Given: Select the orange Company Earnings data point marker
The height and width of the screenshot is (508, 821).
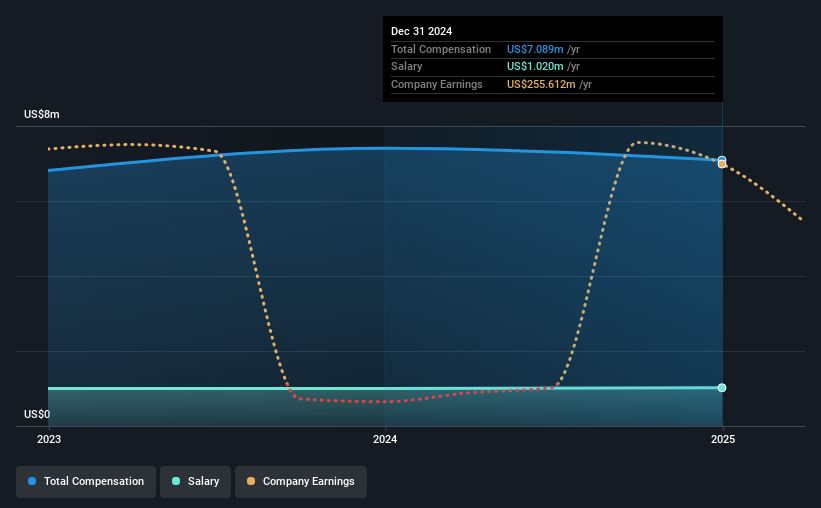Looking at the screenshot, I should click(x=722, y=164).
